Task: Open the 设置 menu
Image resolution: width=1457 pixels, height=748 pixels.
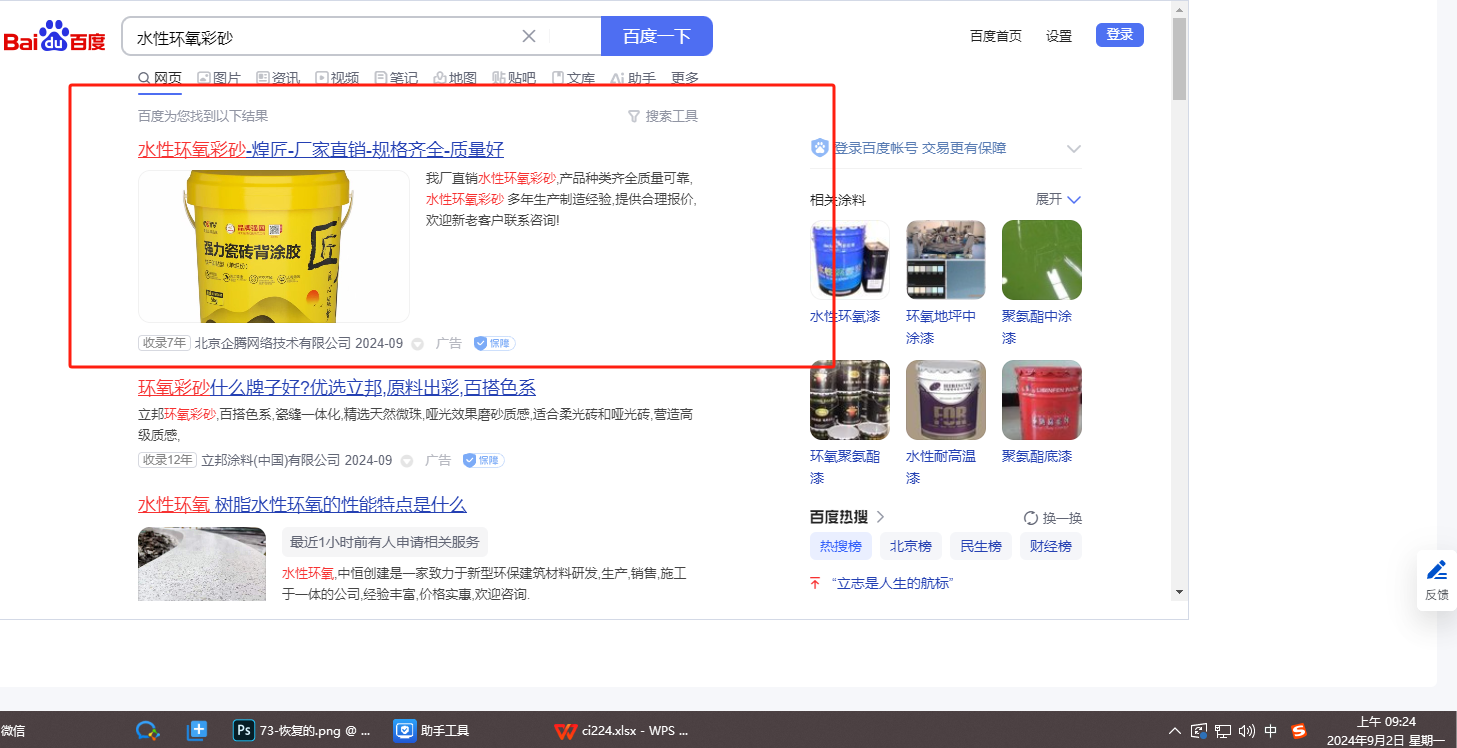Action: [x=1059, y=36]
